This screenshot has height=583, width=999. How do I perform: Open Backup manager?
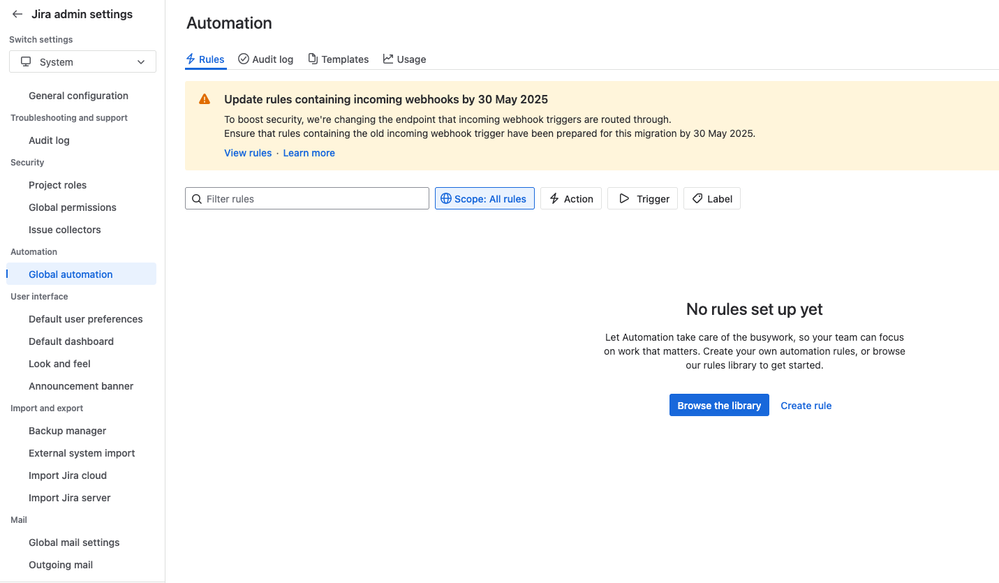pos(68,431)
